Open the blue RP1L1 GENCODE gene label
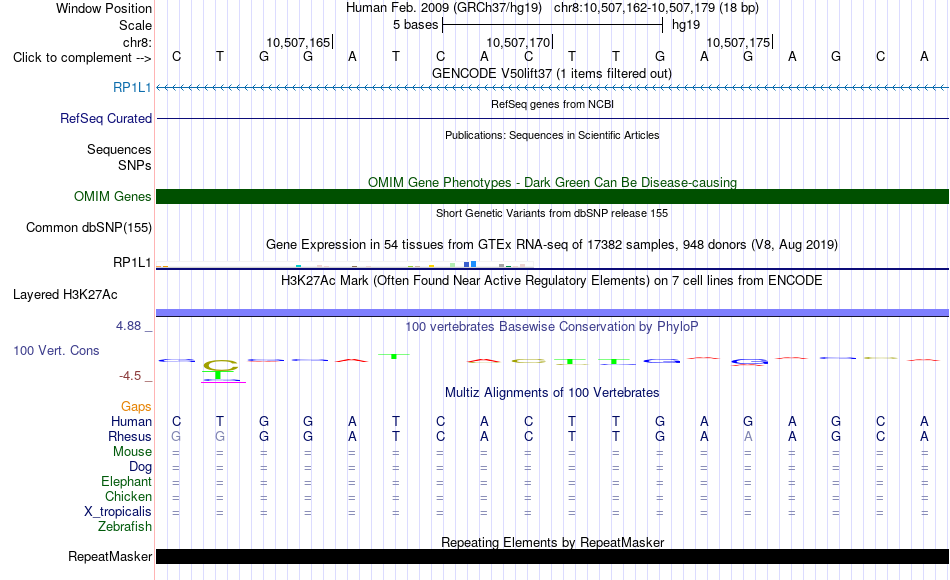The height and width of the screenshot is (580, 950). 132,87
